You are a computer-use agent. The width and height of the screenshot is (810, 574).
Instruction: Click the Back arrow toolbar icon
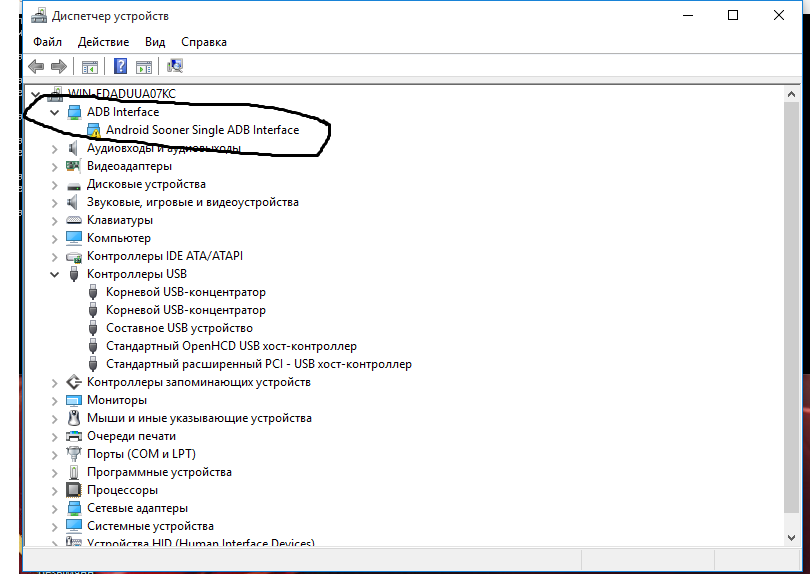pyautogui.click(x=36, y=67)
